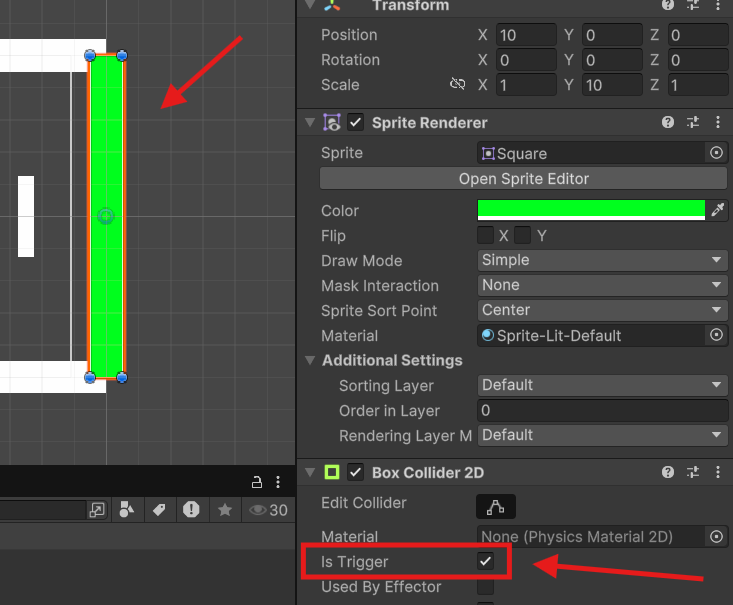733x605 pixels.
Task: Click the Order in Layer field
Action: click(x=602, y=410)
